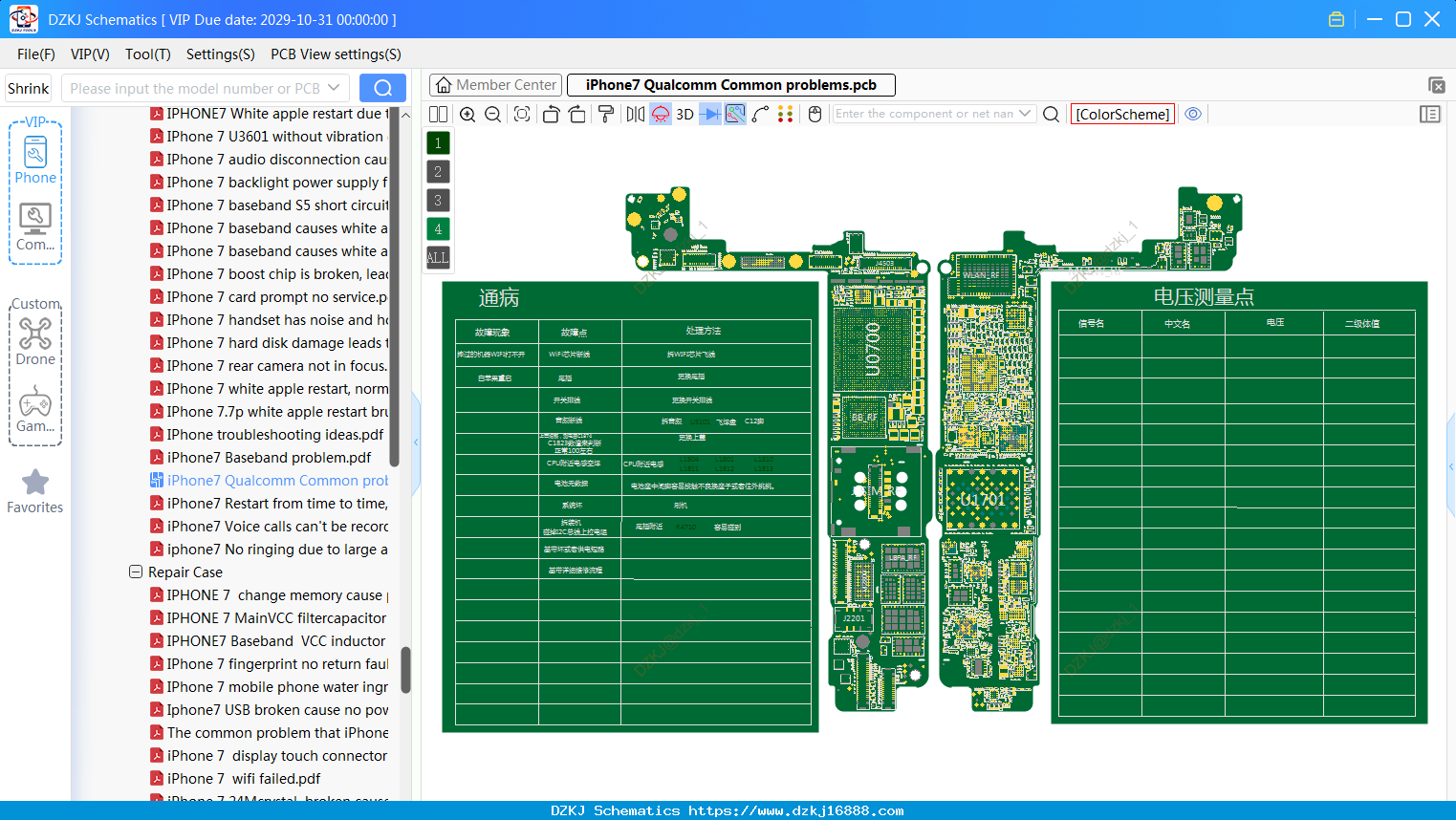Select 'iPhone7 Qualcomm Common prob' PCB file

coord(270,481)
